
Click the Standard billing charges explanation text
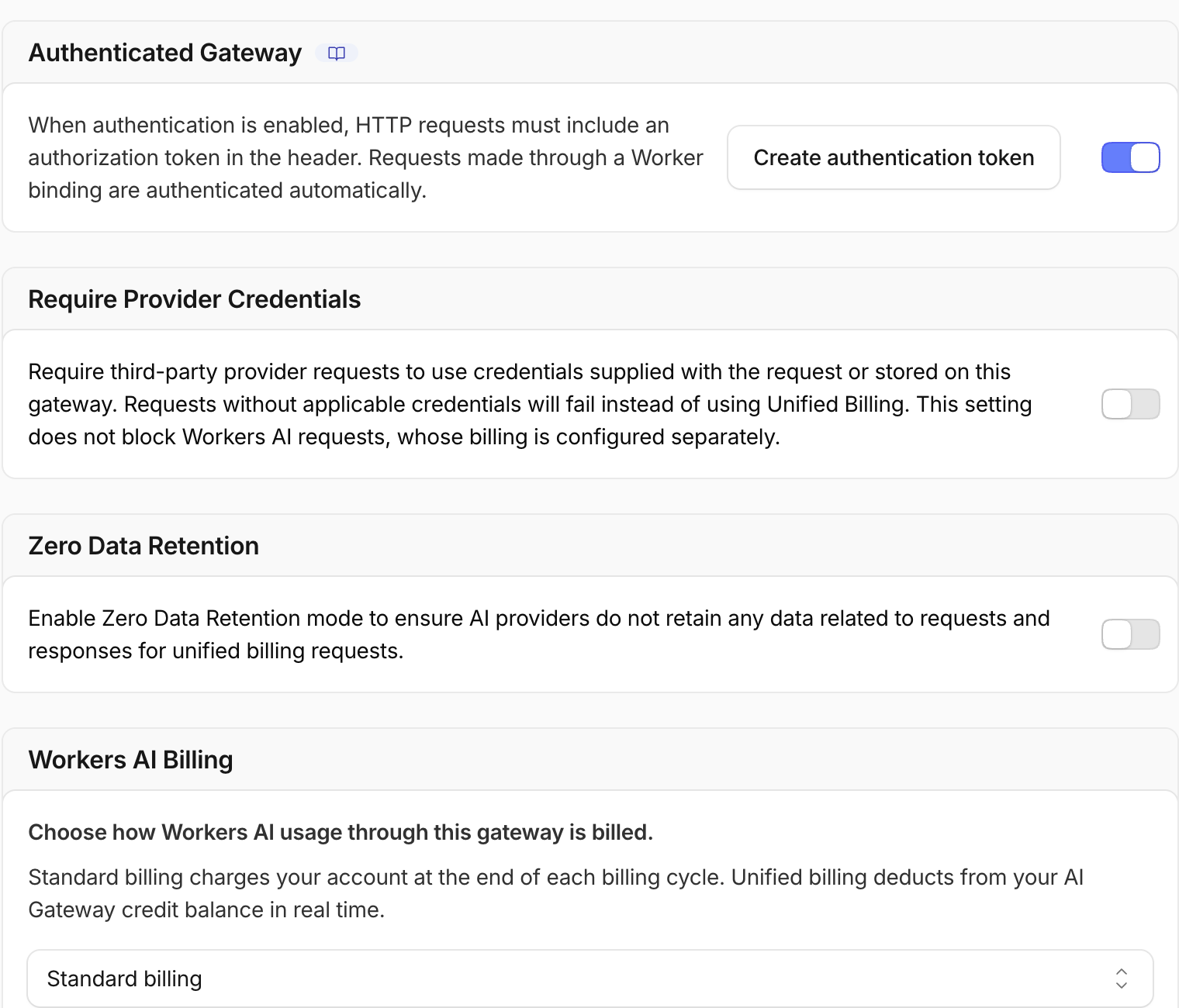(x=555, y=893)
